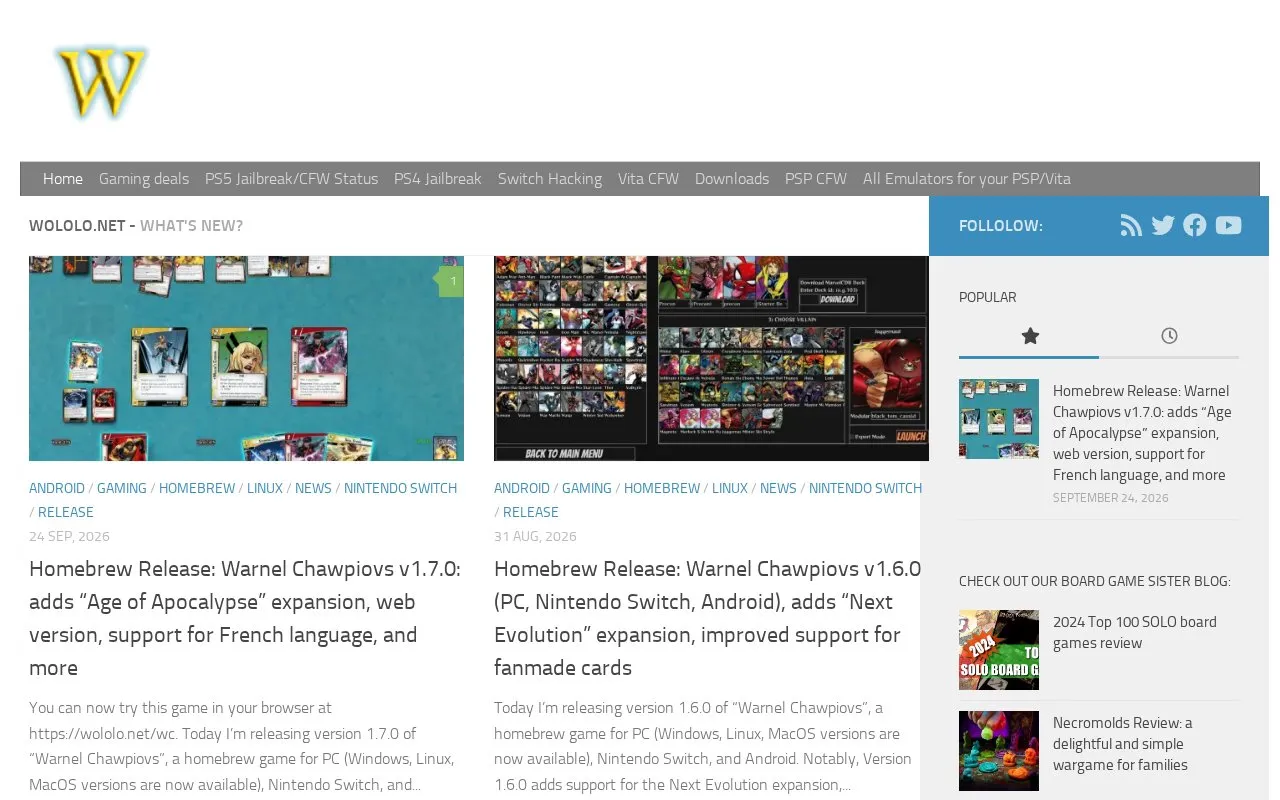
Task: Switch to the clock Recent tab
Action: (x=1169, y=337)
